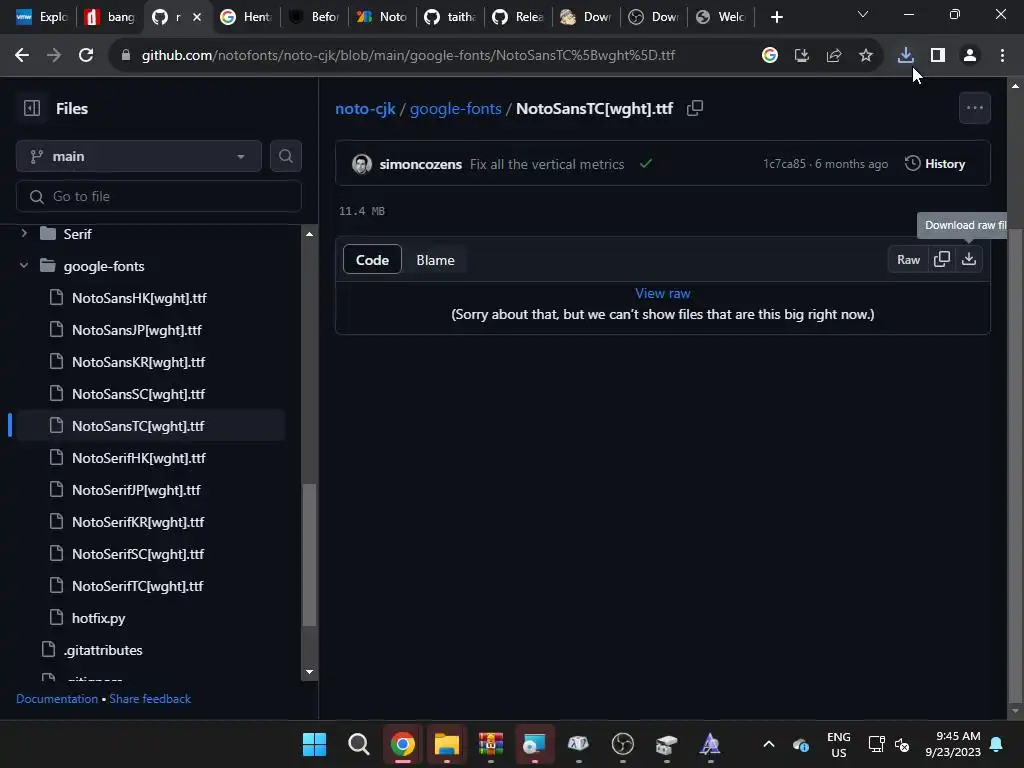Click file tree scroll down arrow
1024x768 pixels.
(310, 671)
